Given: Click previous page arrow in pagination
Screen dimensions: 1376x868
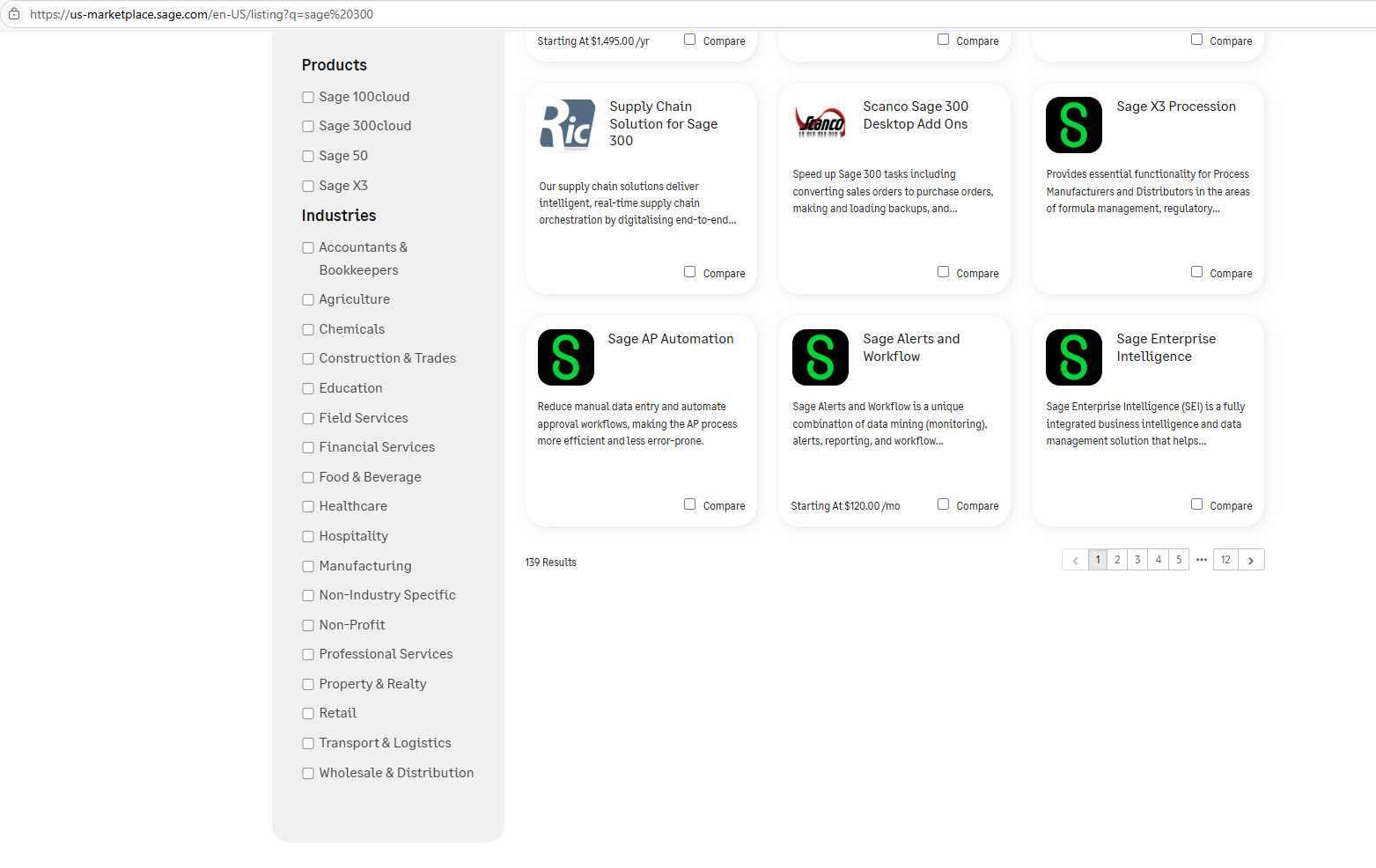Looking at the screenshot, I should click(1075, 560).
